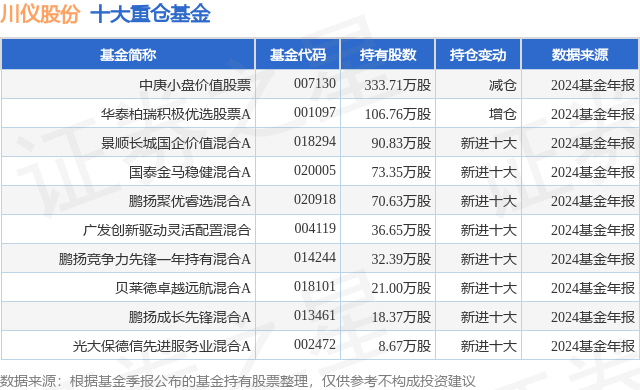Click the 持仓变动 column header

[x=478, y=55]
